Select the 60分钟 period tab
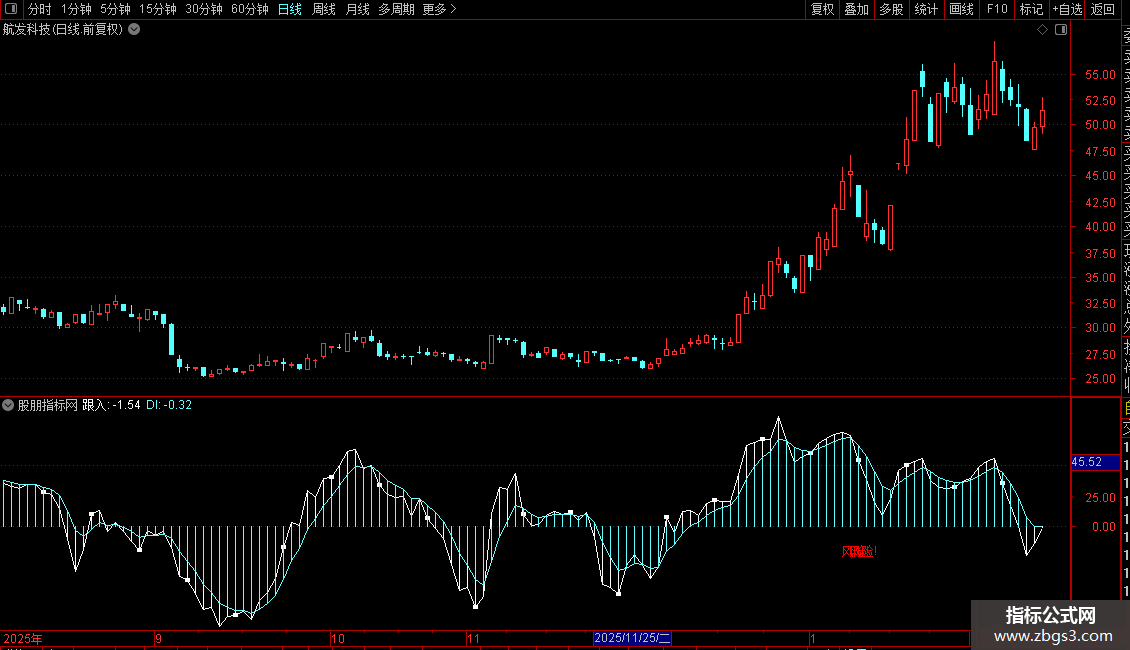1130x650 pixels. pos(250,9)
